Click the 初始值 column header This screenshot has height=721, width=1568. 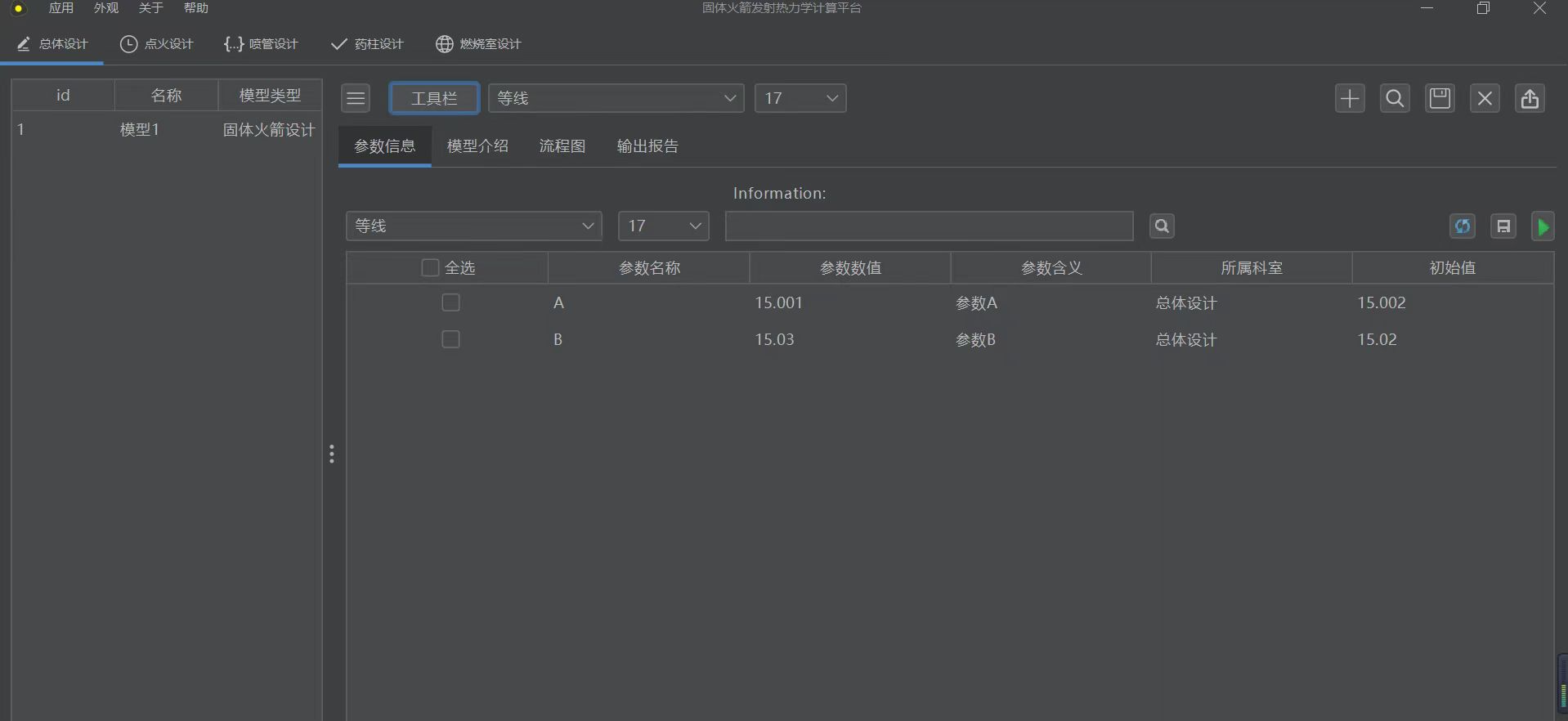pyautogui.click(x=1453, y=267)
